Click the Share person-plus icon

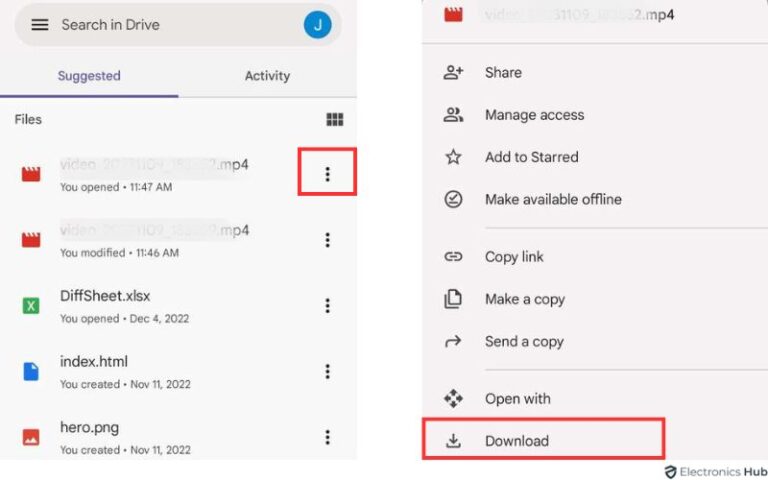(453, 72)
